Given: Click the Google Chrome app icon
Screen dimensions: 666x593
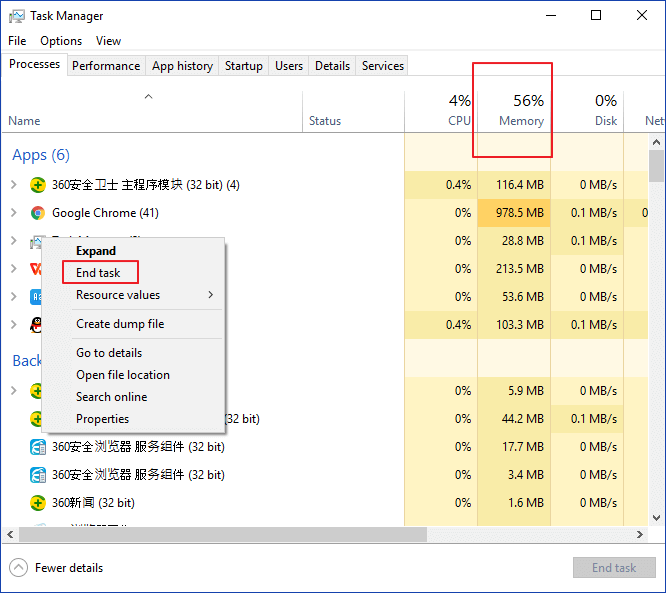Looking at the screenshot, I should click(x=38, y=213).
